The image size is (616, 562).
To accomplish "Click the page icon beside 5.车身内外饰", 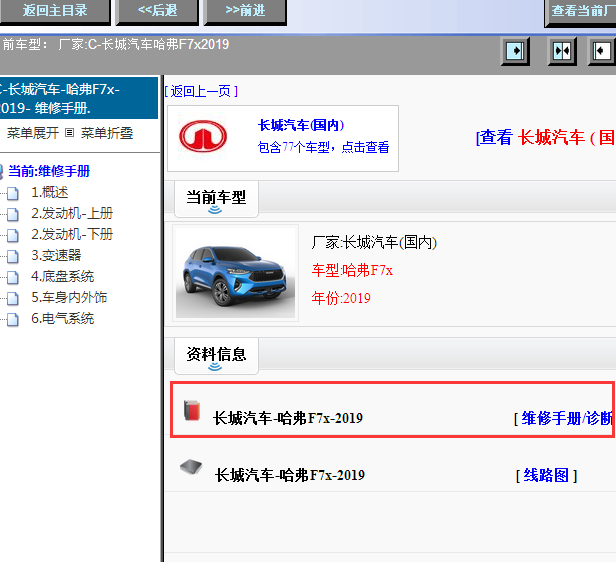I will (13, 298).
